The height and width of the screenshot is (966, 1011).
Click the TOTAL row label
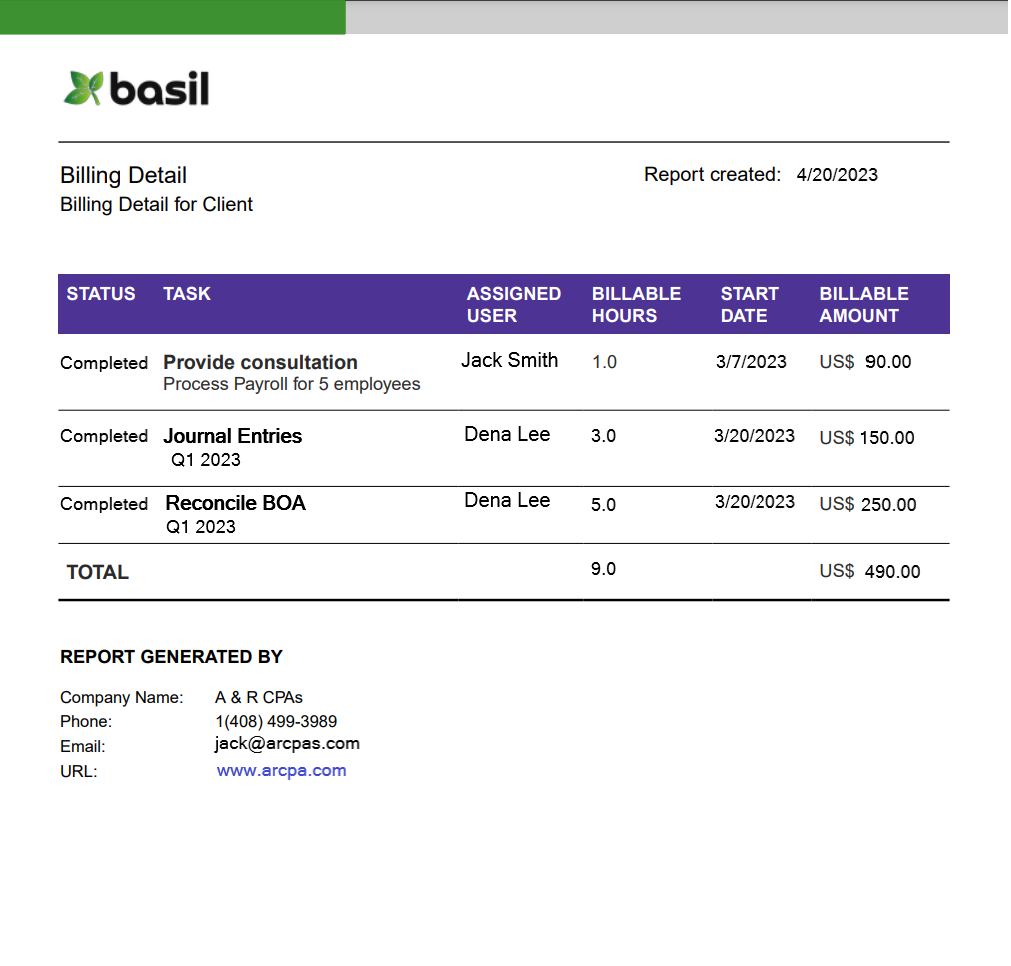(x=98, y=573)
